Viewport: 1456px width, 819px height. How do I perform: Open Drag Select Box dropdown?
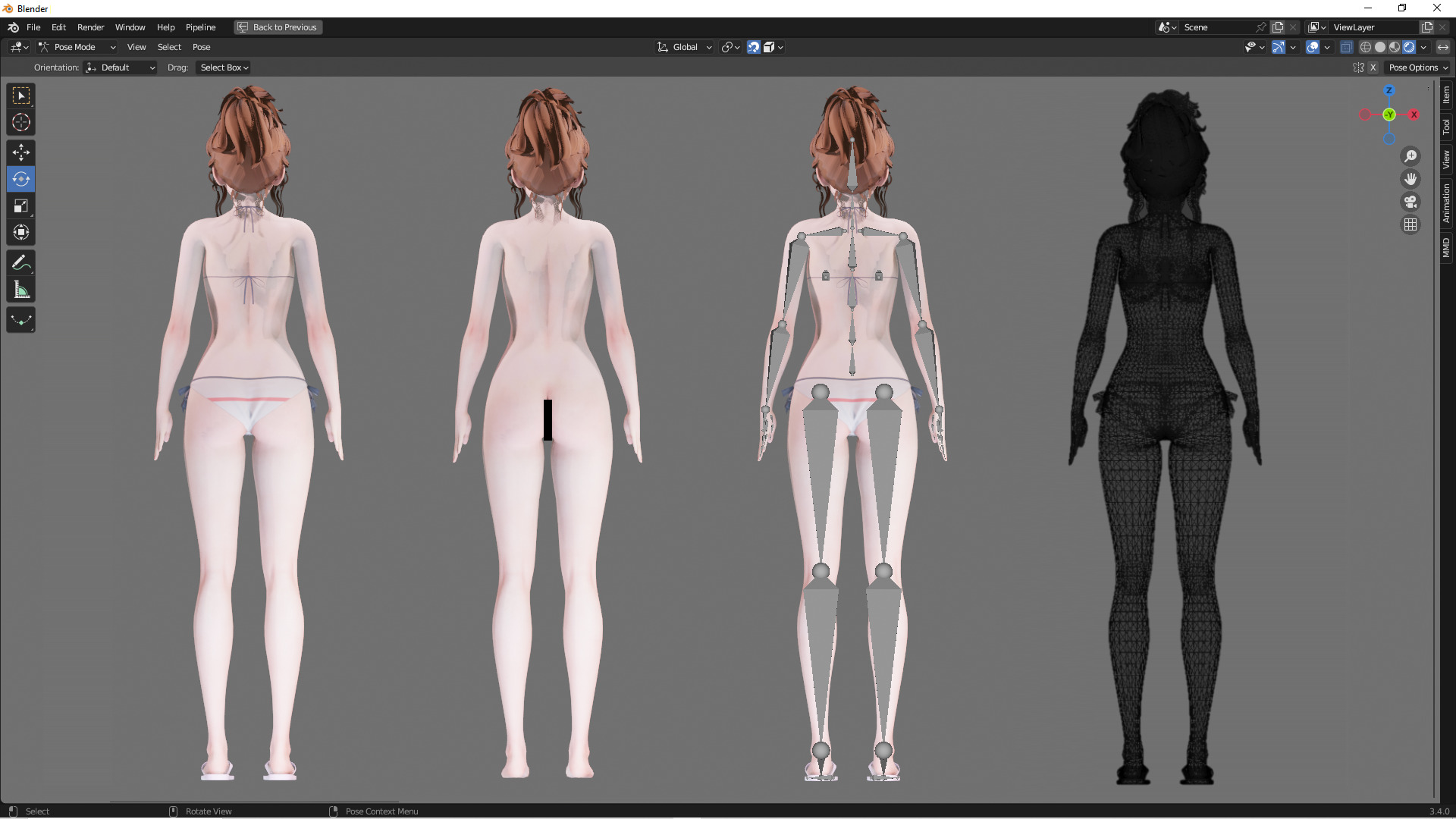[224, 67]
